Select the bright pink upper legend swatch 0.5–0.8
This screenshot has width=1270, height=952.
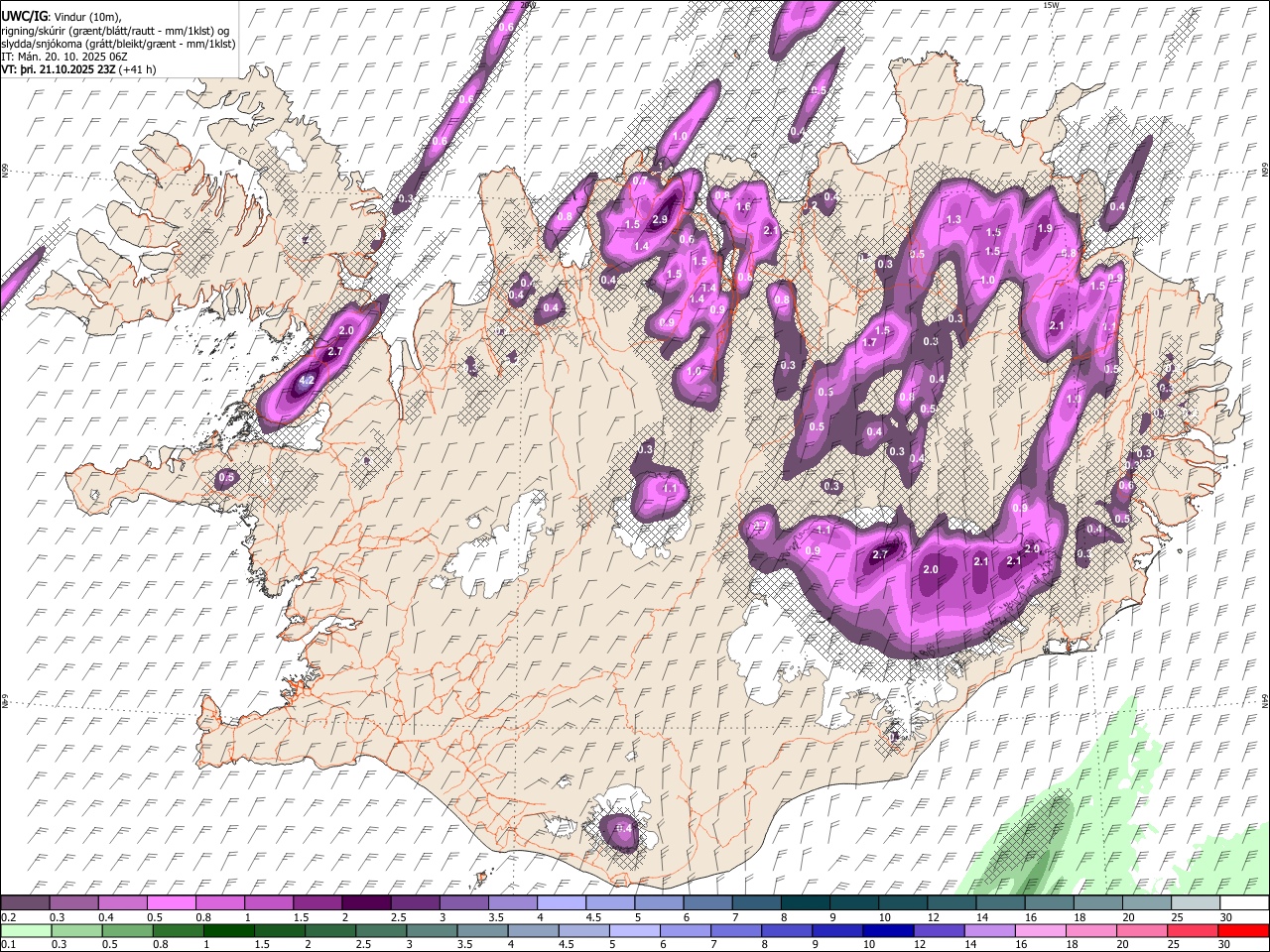tap(173, 902)
